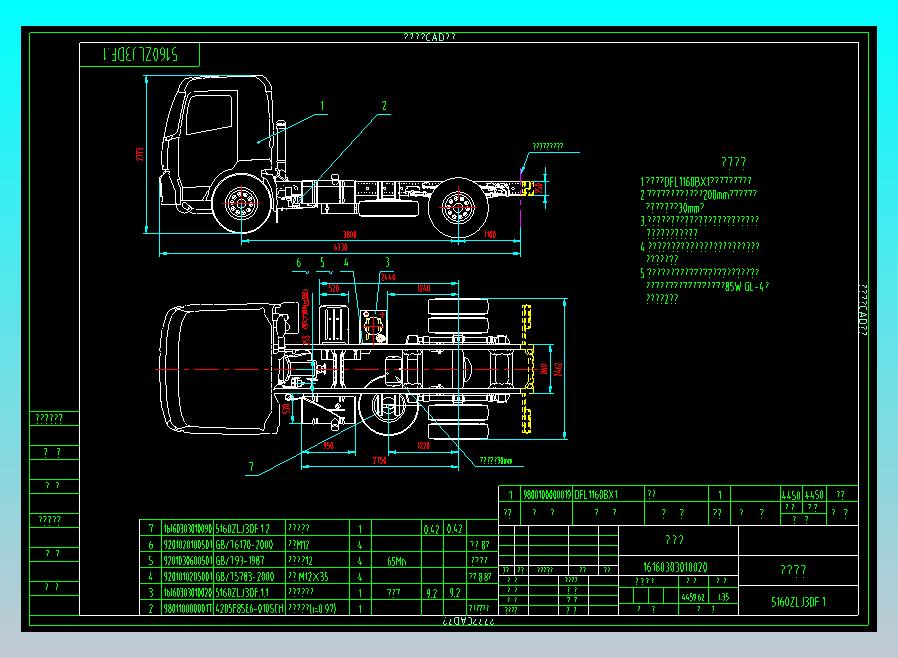
Task: Click part callout number 1 above the cab
Action: pos(323,104)
